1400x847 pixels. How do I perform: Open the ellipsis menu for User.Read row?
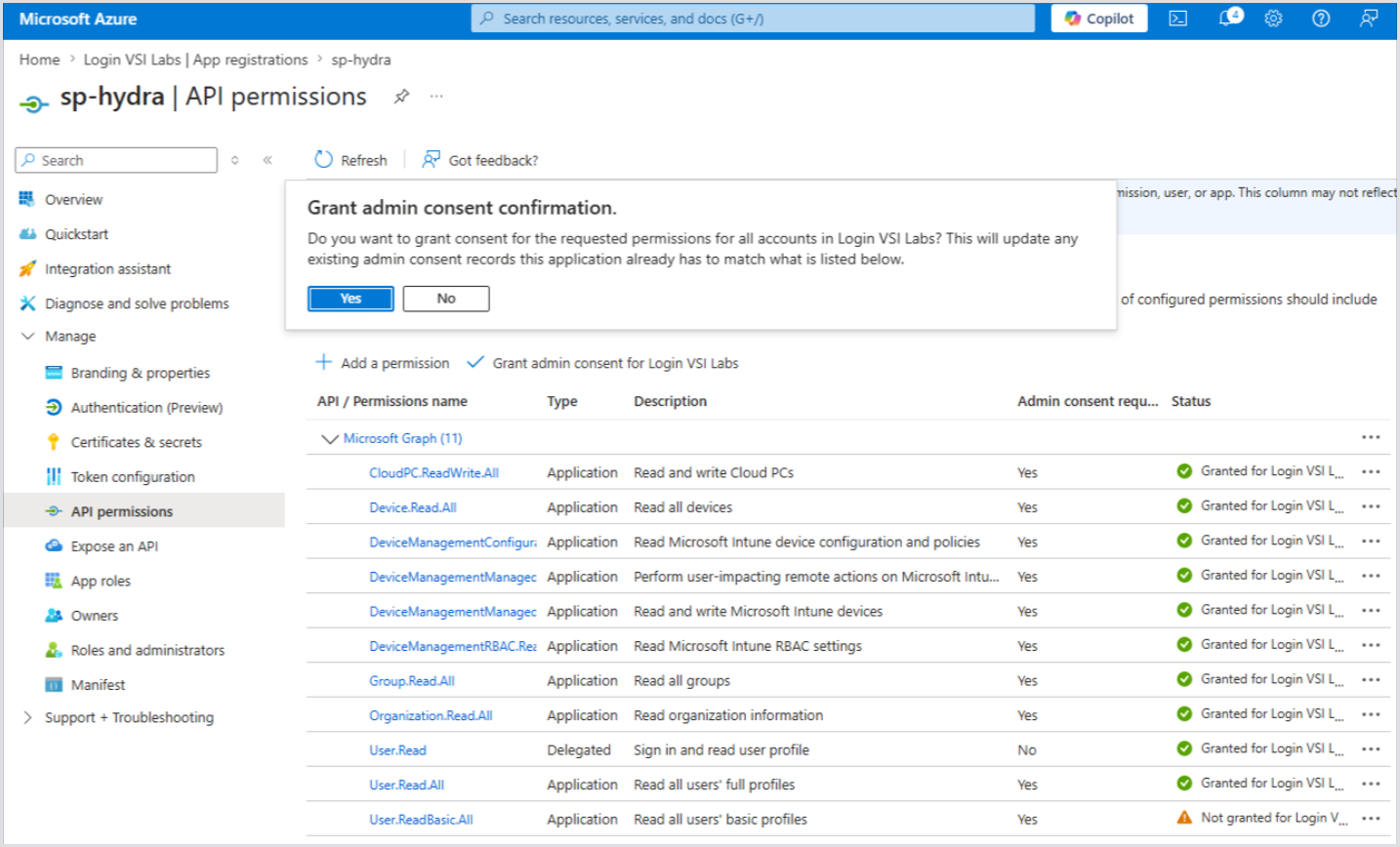[1371, 749]
